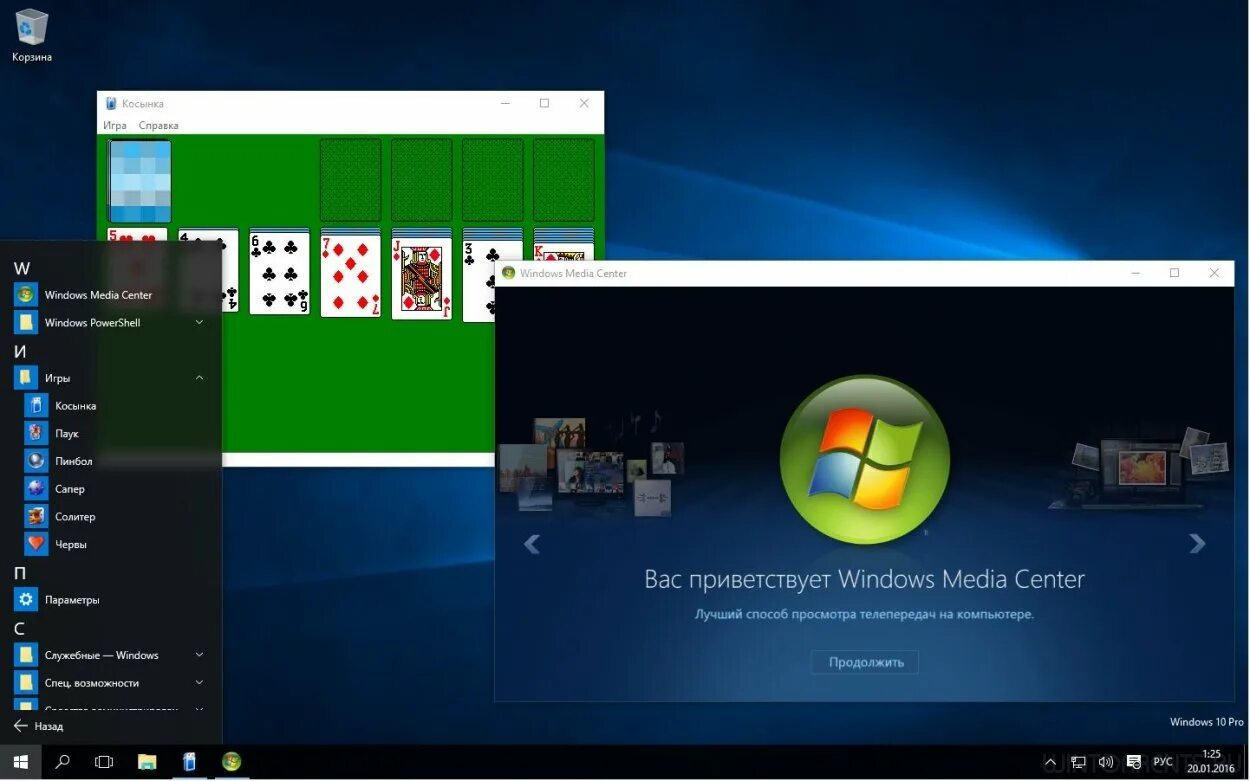Screen dimensions: 1250x781
Task: Click the Служебные — Windows folder icon
Action: click(26, 655)
